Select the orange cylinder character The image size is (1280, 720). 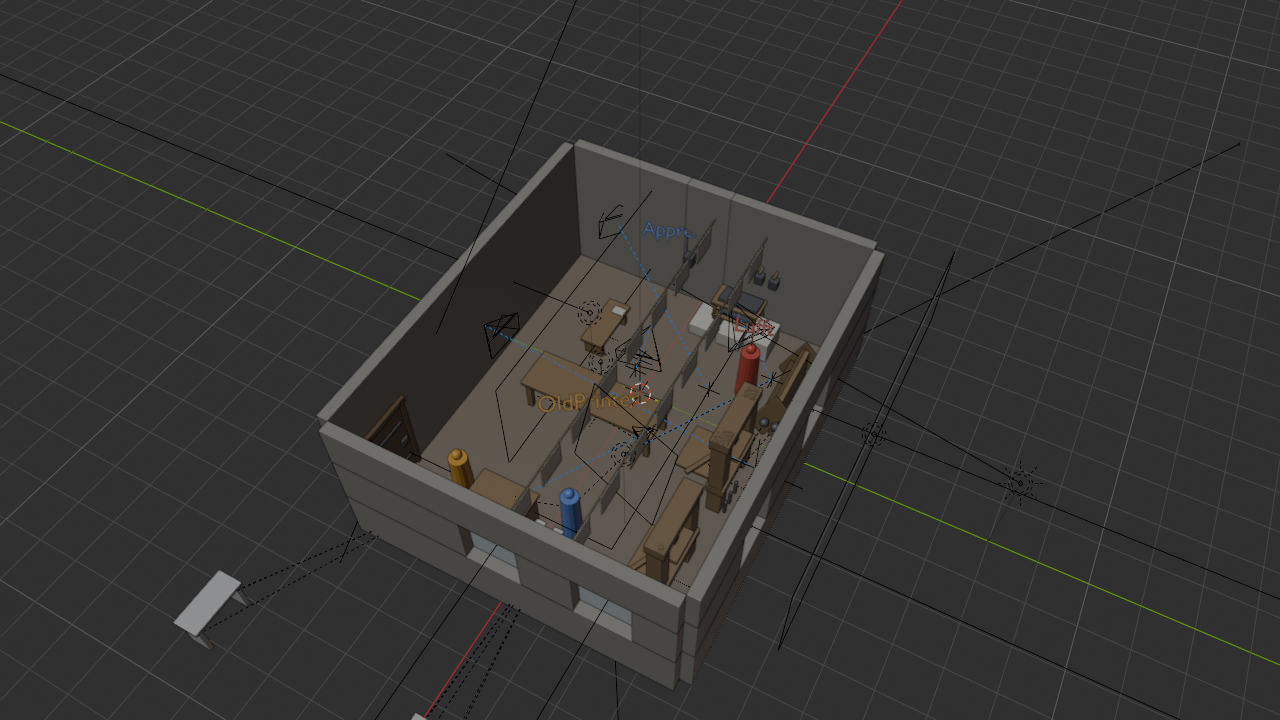tap(460, 468)
